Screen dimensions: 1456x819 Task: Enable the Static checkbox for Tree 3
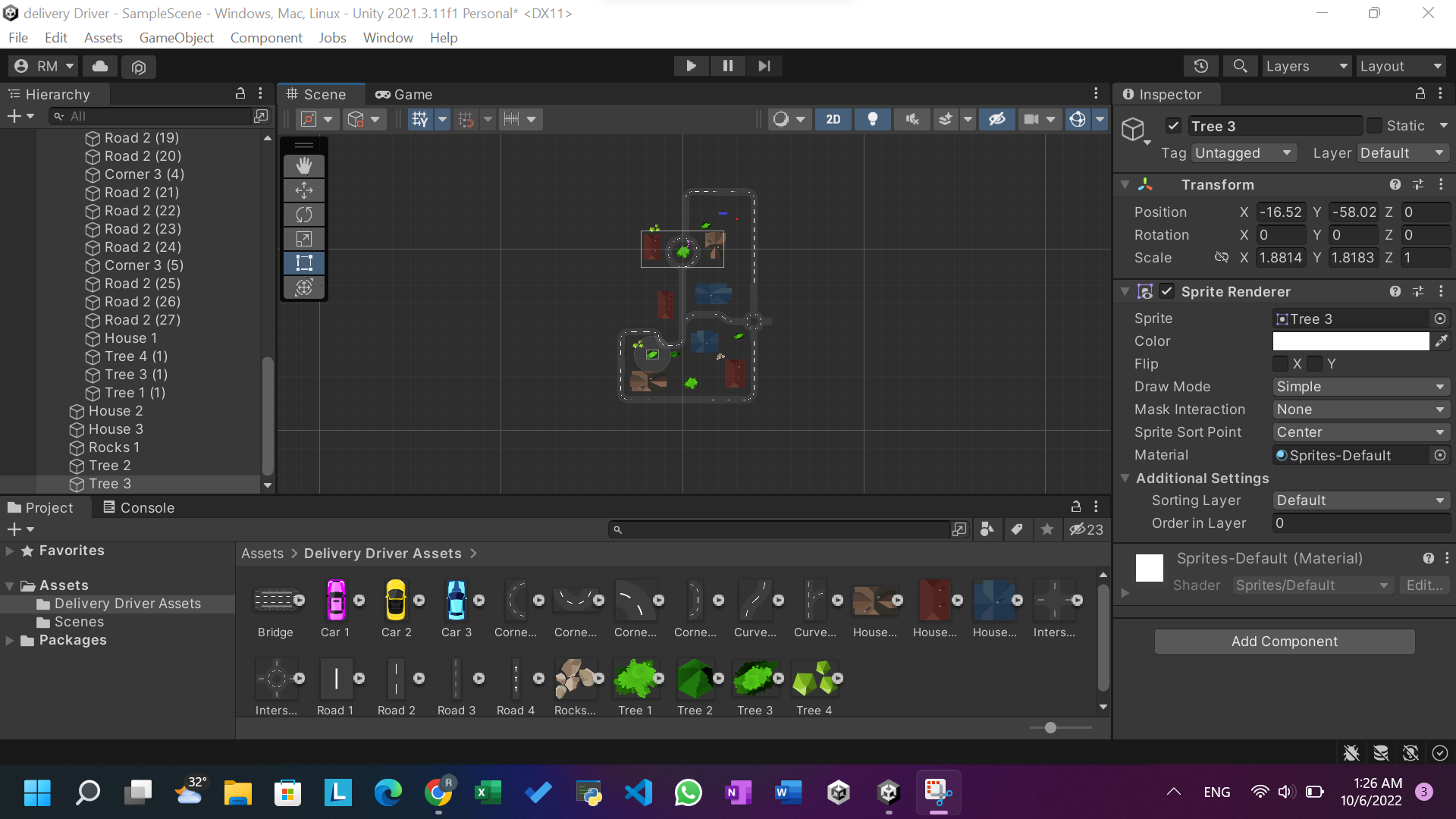1373,125
